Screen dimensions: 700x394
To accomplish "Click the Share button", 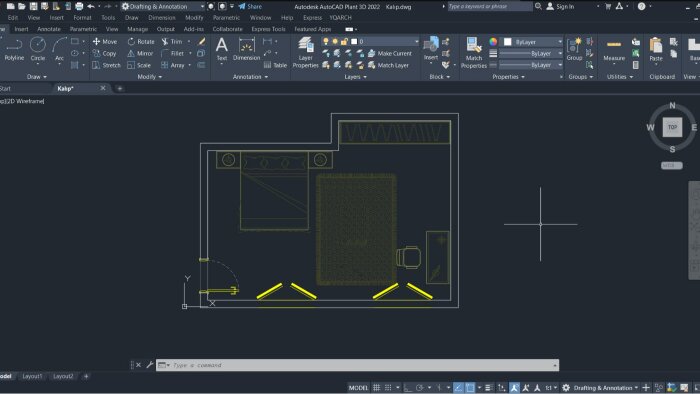I will click(x=250, y=6).
